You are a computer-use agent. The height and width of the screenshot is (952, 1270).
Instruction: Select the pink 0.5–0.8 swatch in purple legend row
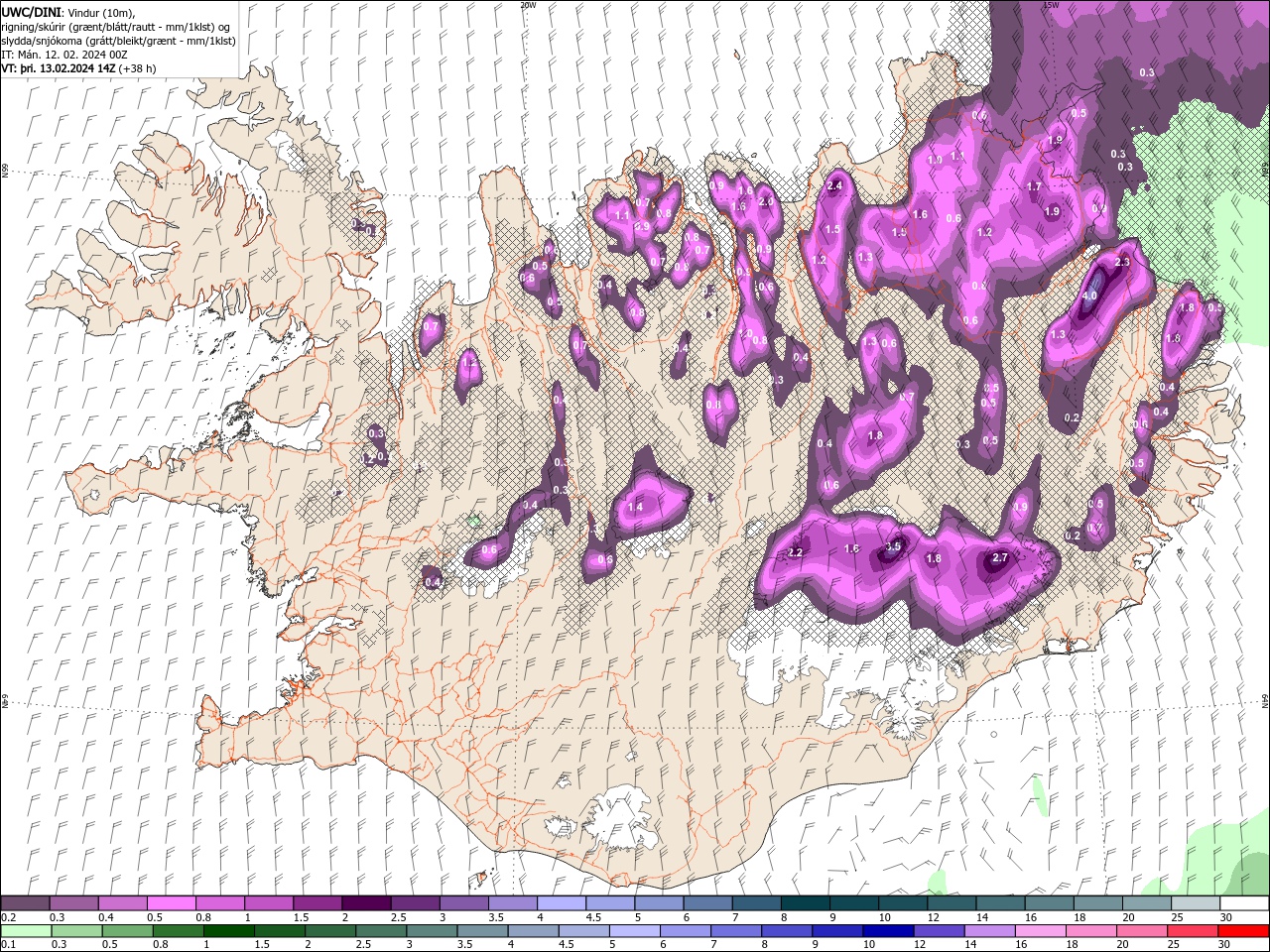[171, 903]
